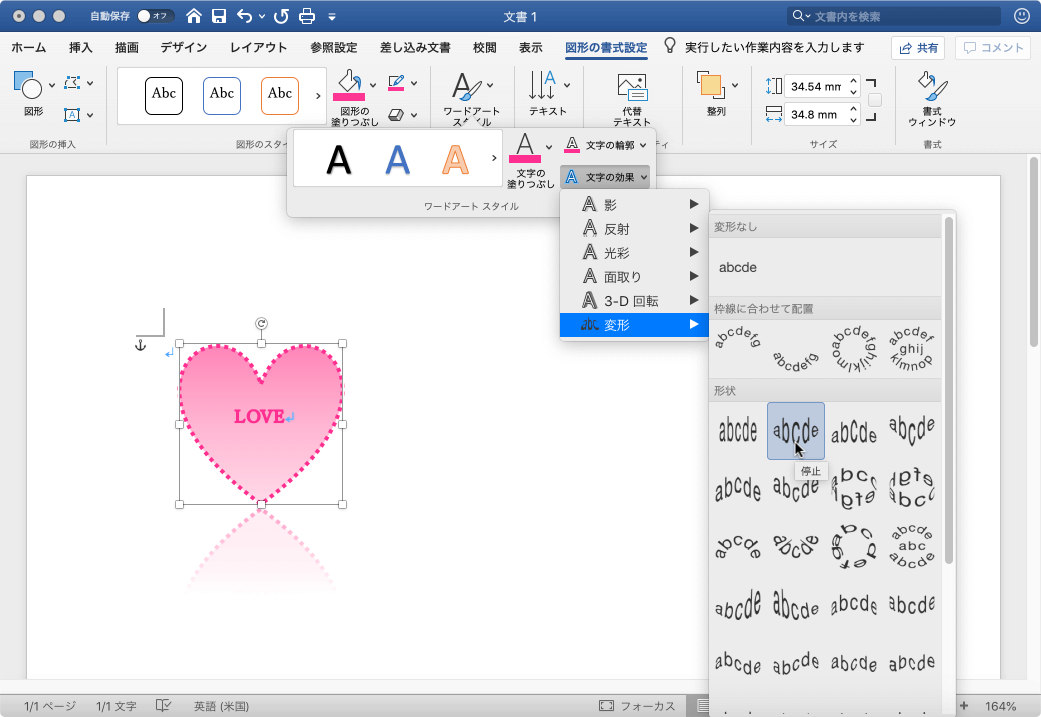Screen dimensions: 1041x717
Task: Click the Edit Shape icon
Action: coord(72,83)
